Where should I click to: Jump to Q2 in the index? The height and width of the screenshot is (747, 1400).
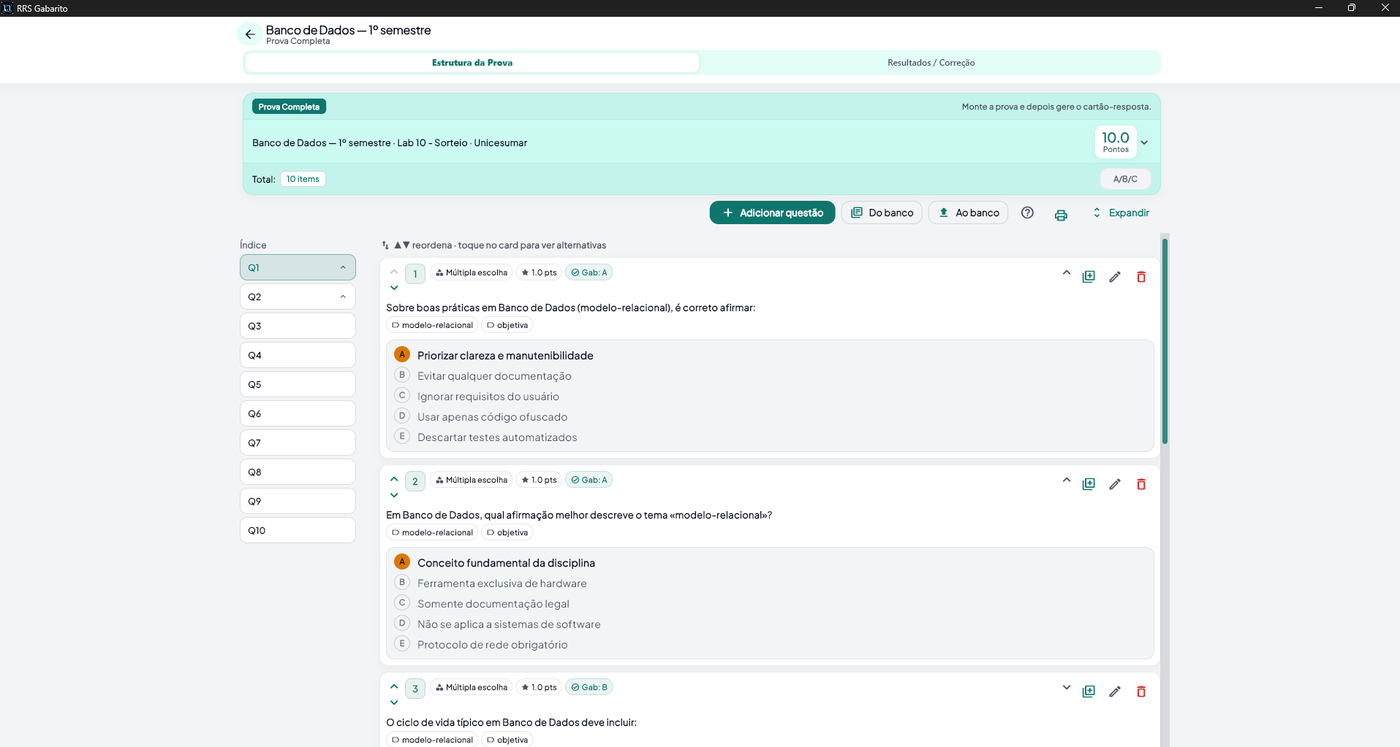click(x=298, y=297)
